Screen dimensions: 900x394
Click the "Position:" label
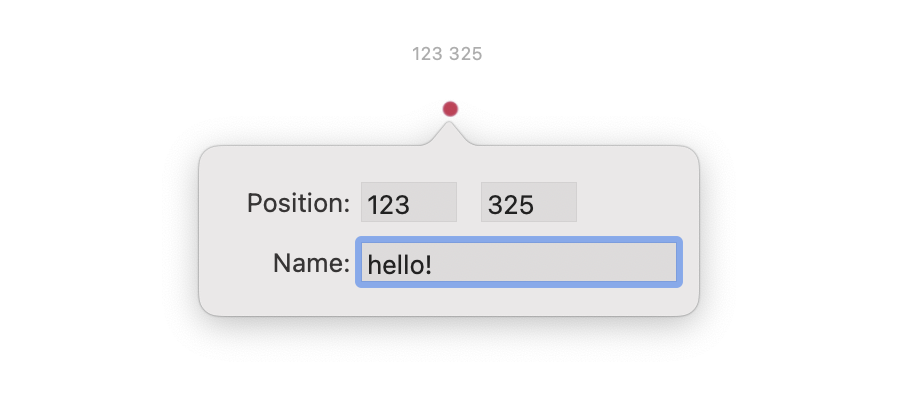298,203
